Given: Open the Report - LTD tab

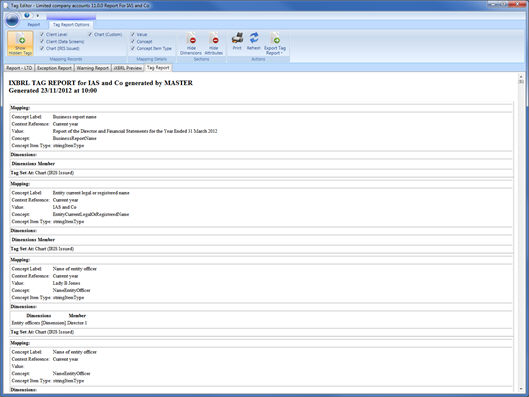Looking at the screenshot, I should pyautogui.click(x=19, y=68).
